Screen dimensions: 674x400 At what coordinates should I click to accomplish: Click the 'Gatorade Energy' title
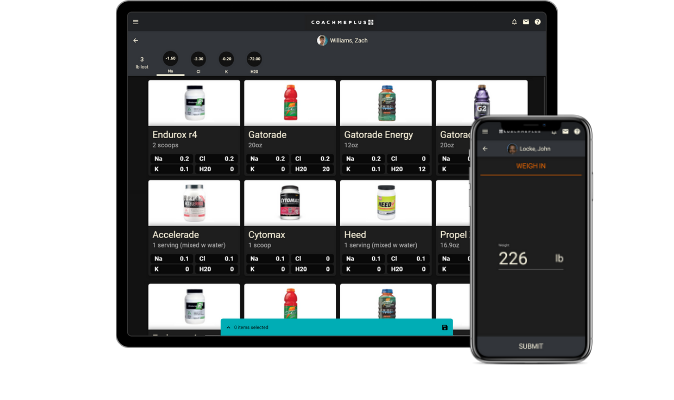pos(378,135)
